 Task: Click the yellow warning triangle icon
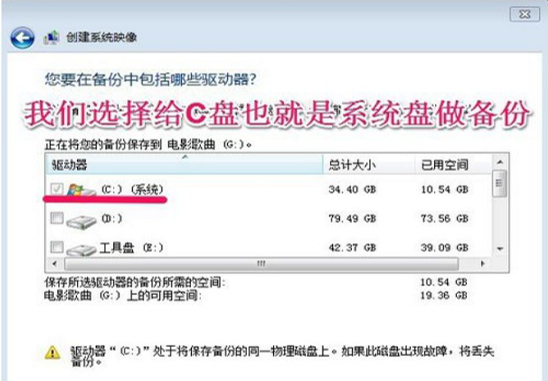(x=52, y=352)
